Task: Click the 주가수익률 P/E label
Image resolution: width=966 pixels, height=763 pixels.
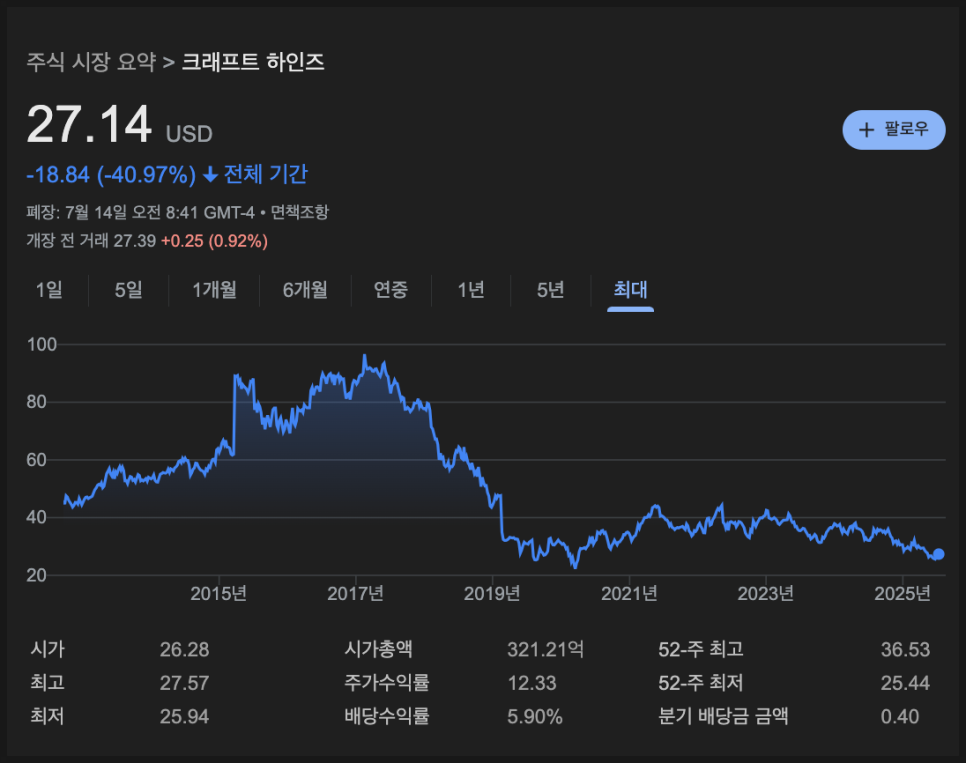Action: pyautogui.click(x=387, y=682)
